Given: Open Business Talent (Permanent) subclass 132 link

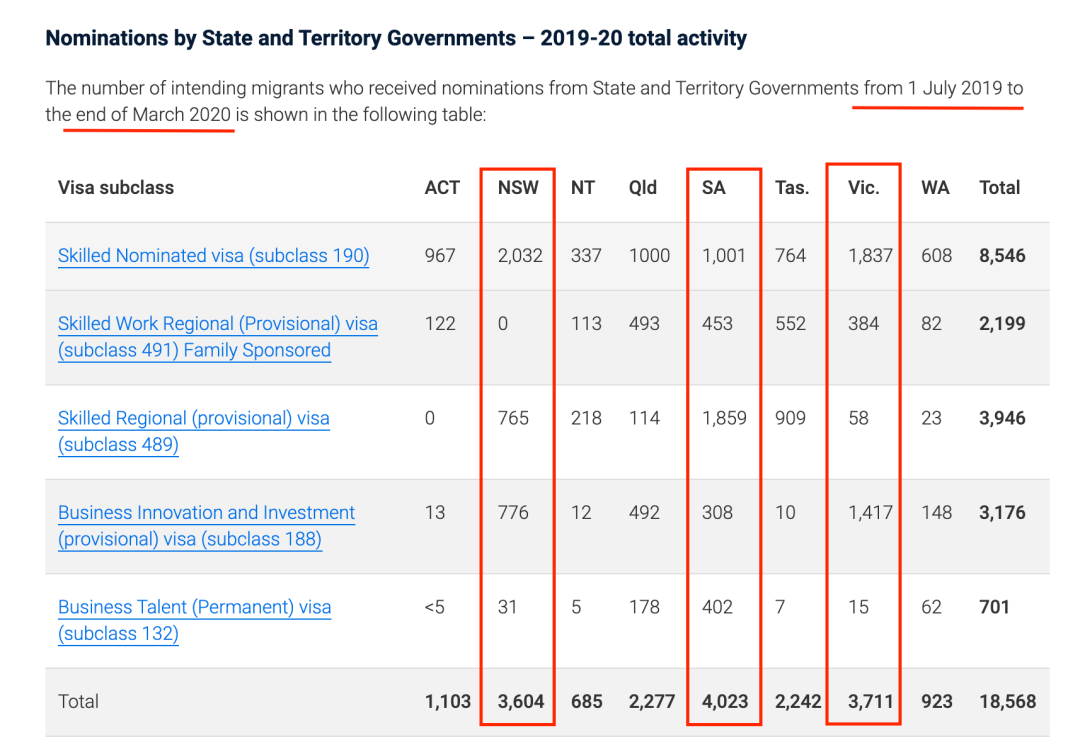Looking at the screenshot, I should point(194,620).
